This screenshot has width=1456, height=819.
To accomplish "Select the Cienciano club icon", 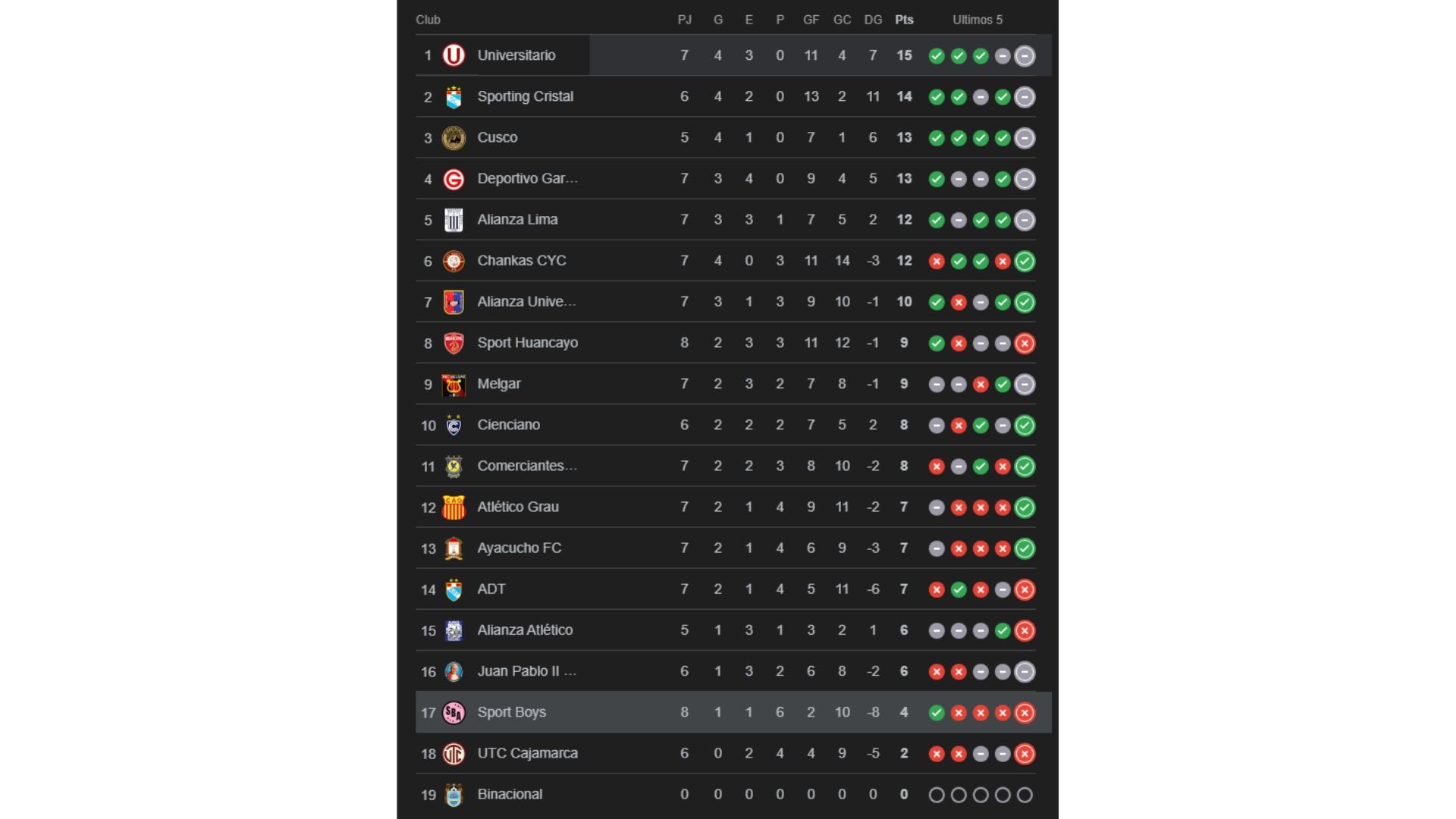I will [453, 425].
